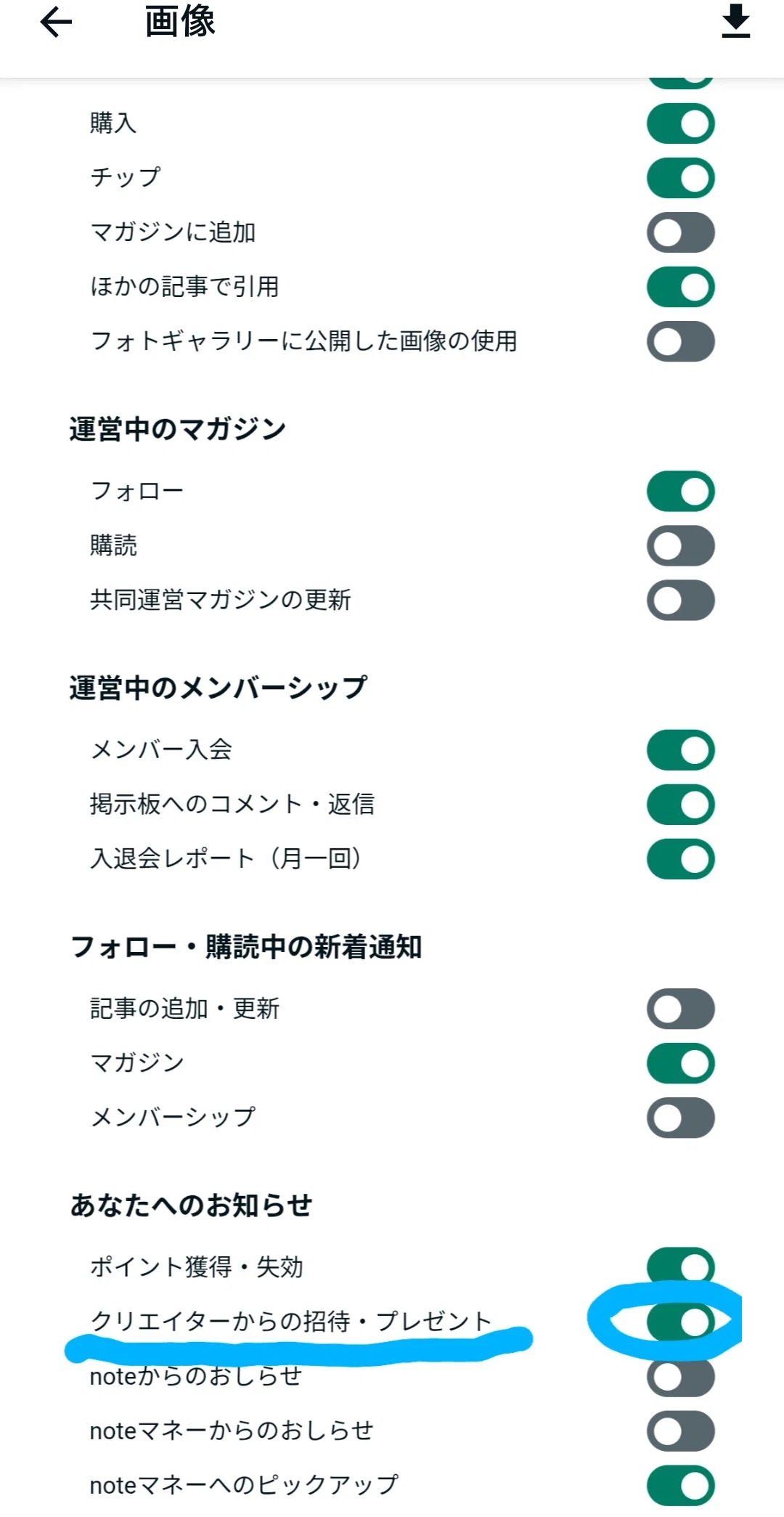Viewport: 784px width, 1517px height.
Task: Toggle 掲示板へのコメント・返信 notifications off
Action: point(681,805)
